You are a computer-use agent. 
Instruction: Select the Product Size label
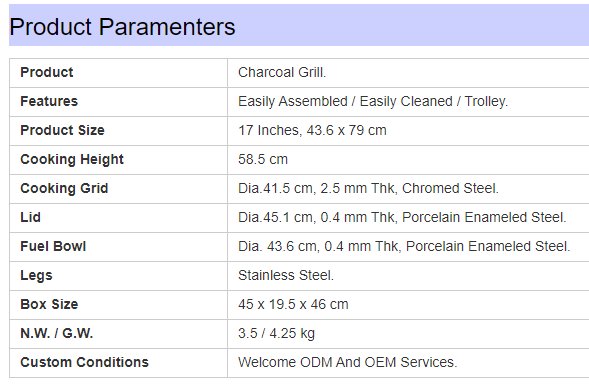click(62, 130)
